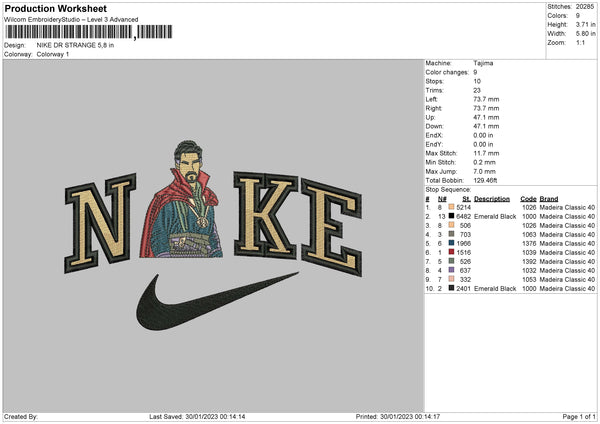Click the 'EndY:' label
The height and width of the screenshot is (424, 600).
click(x=434, y=144)
